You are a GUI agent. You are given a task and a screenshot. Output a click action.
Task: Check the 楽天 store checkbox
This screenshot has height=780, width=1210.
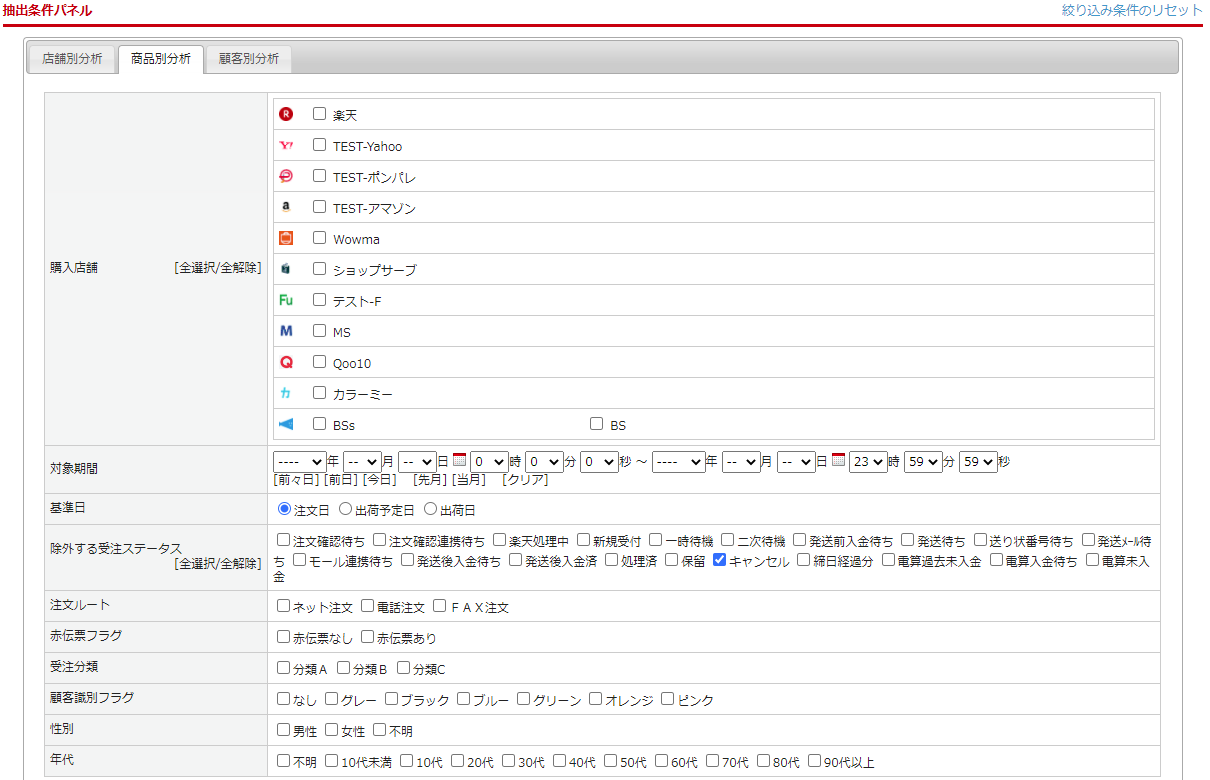point(319,114)
